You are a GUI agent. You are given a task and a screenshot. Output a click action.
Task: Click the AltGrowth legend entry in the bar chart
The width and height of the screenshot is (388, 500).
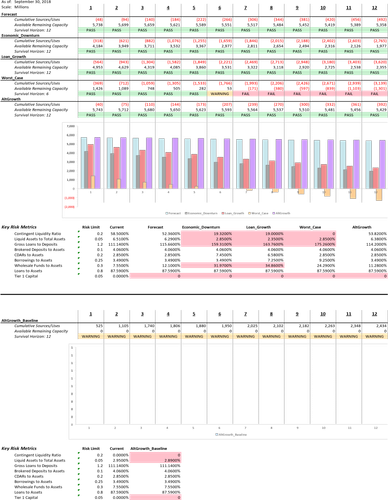281,213
